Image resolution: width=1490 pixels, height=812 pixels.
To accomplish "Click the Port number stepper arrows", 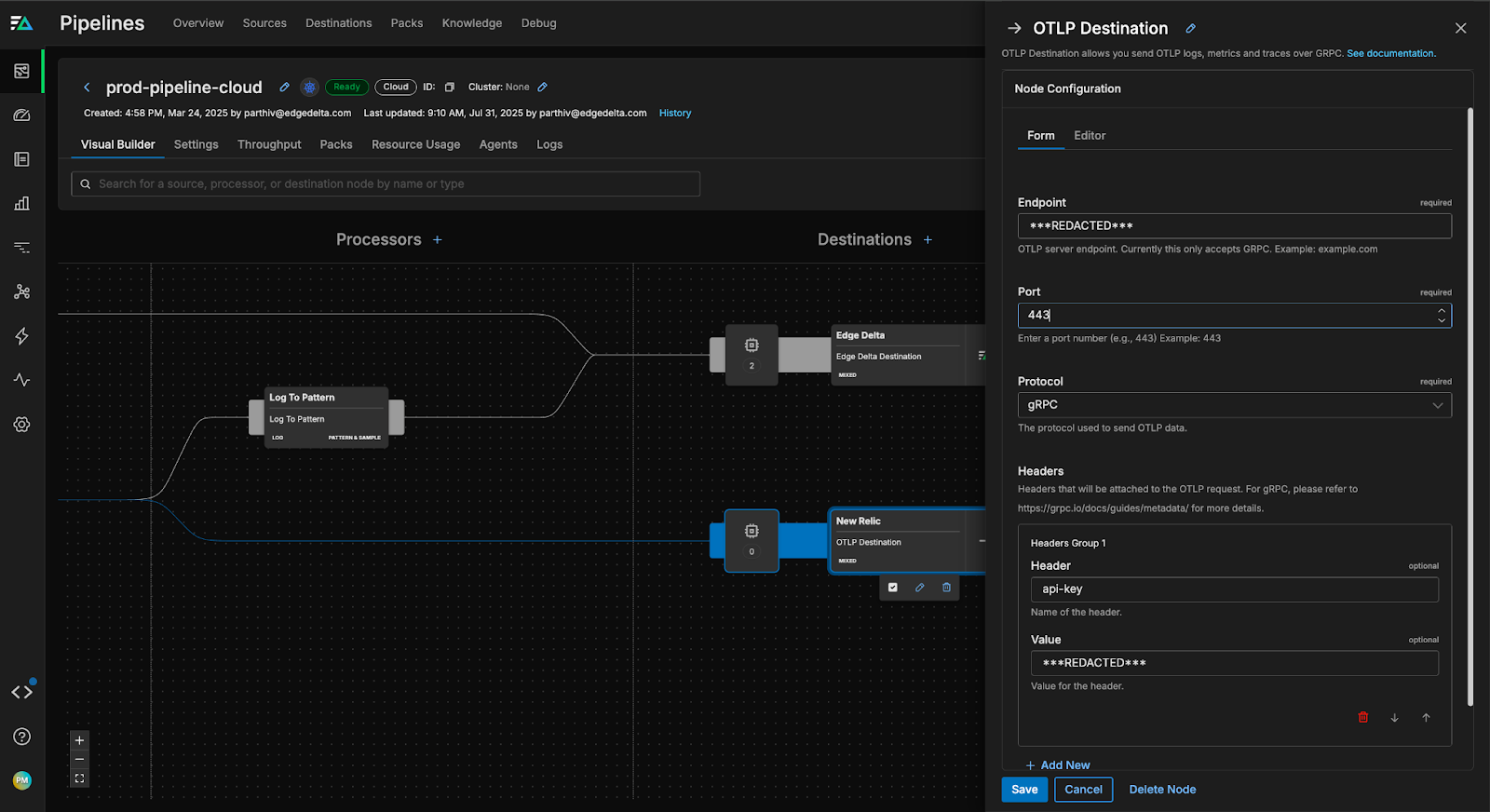I will (x=1442, y=316).
